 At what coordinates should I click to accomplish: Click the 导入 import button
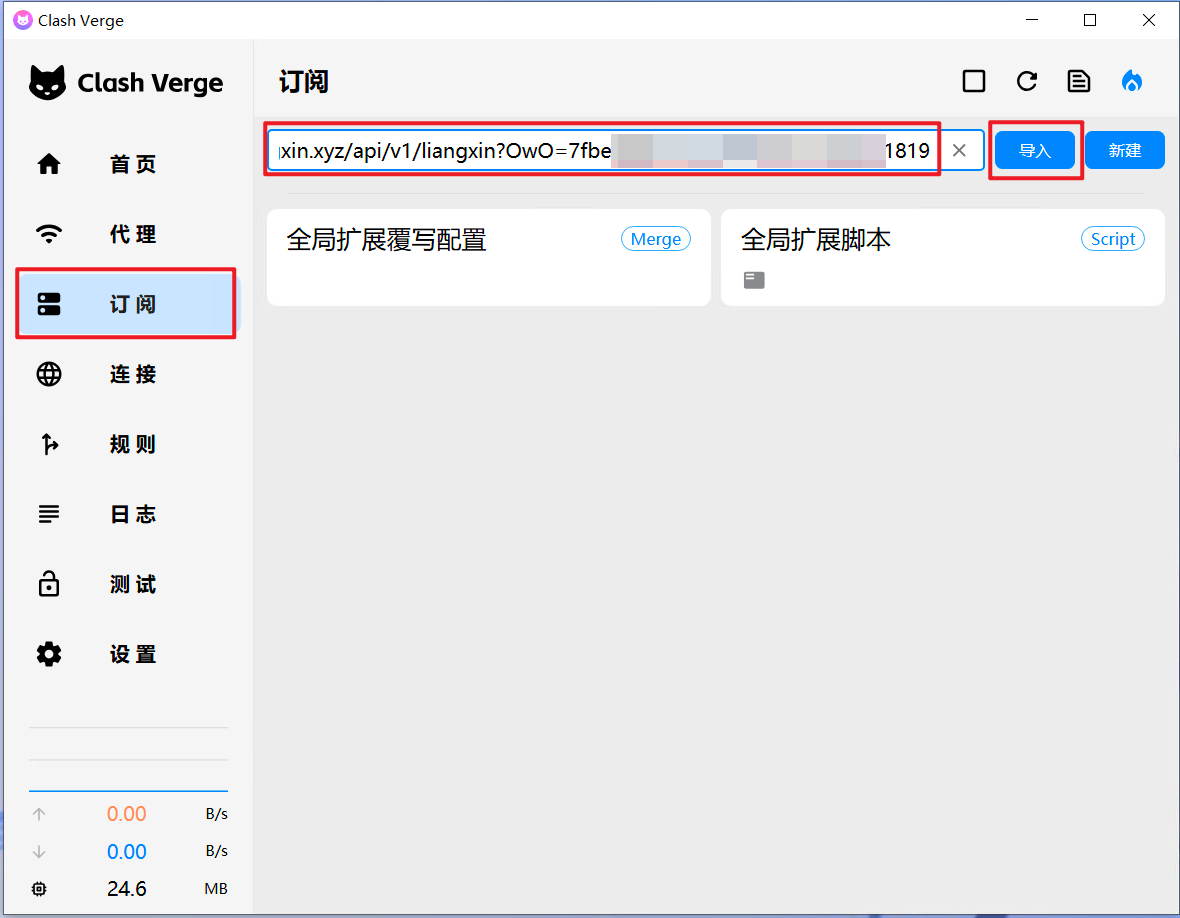(x=1035, y=150)
